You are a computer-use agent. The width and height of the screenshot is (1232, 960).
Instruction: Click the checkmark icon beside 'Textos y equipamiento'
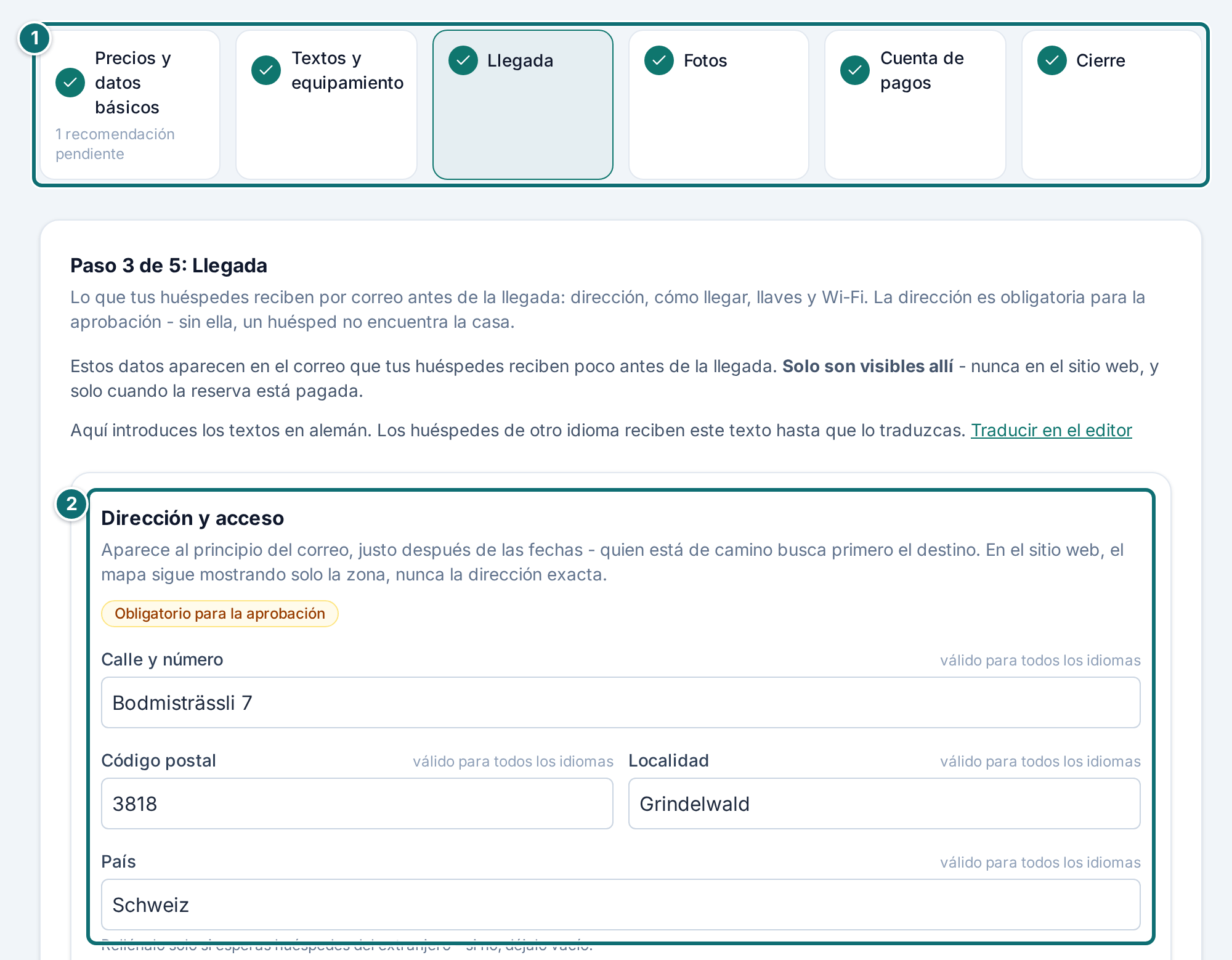[266, 70]
